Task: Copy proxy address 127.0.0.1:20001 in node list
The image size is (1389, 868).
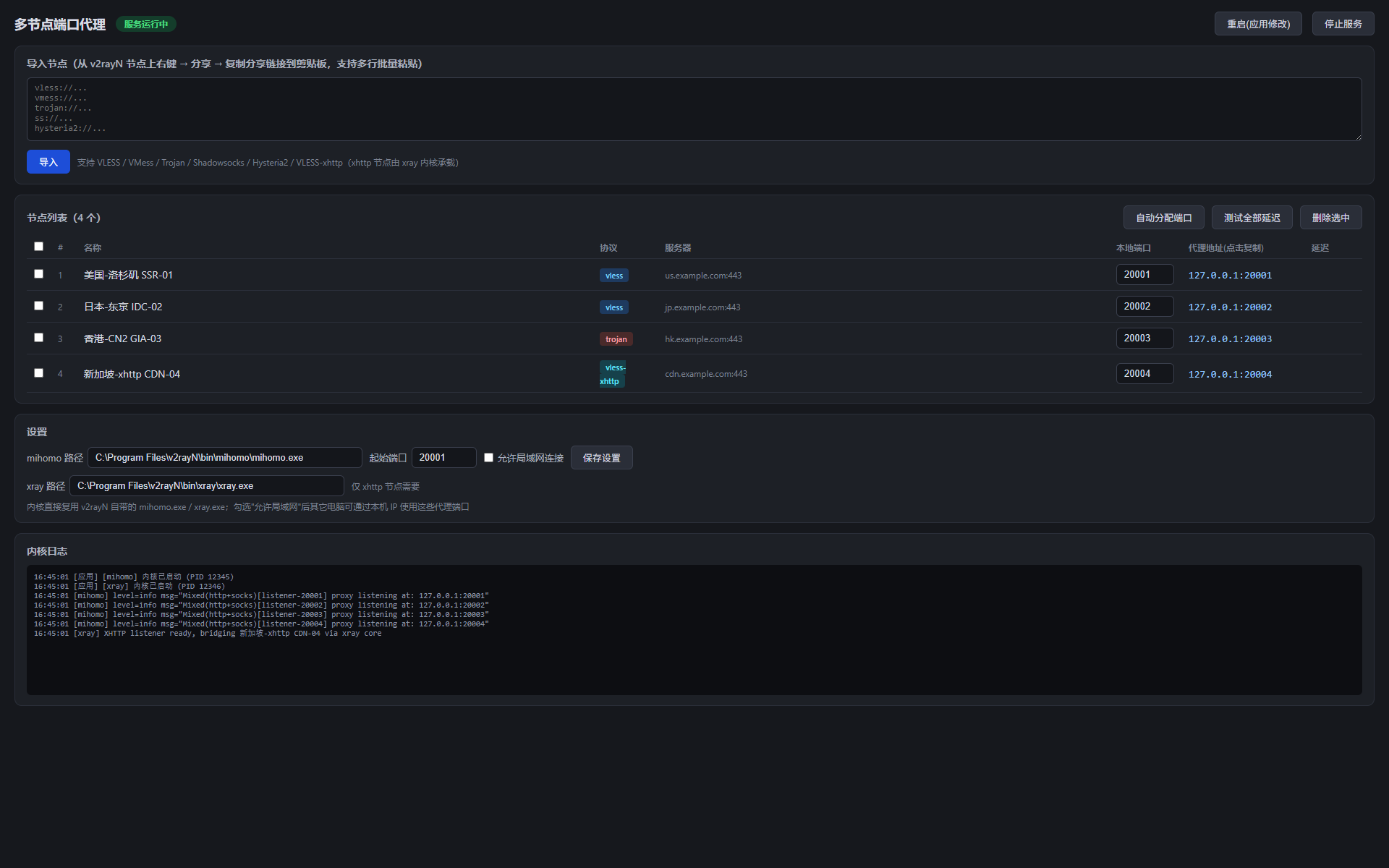Action: (x=1230, y=276)
